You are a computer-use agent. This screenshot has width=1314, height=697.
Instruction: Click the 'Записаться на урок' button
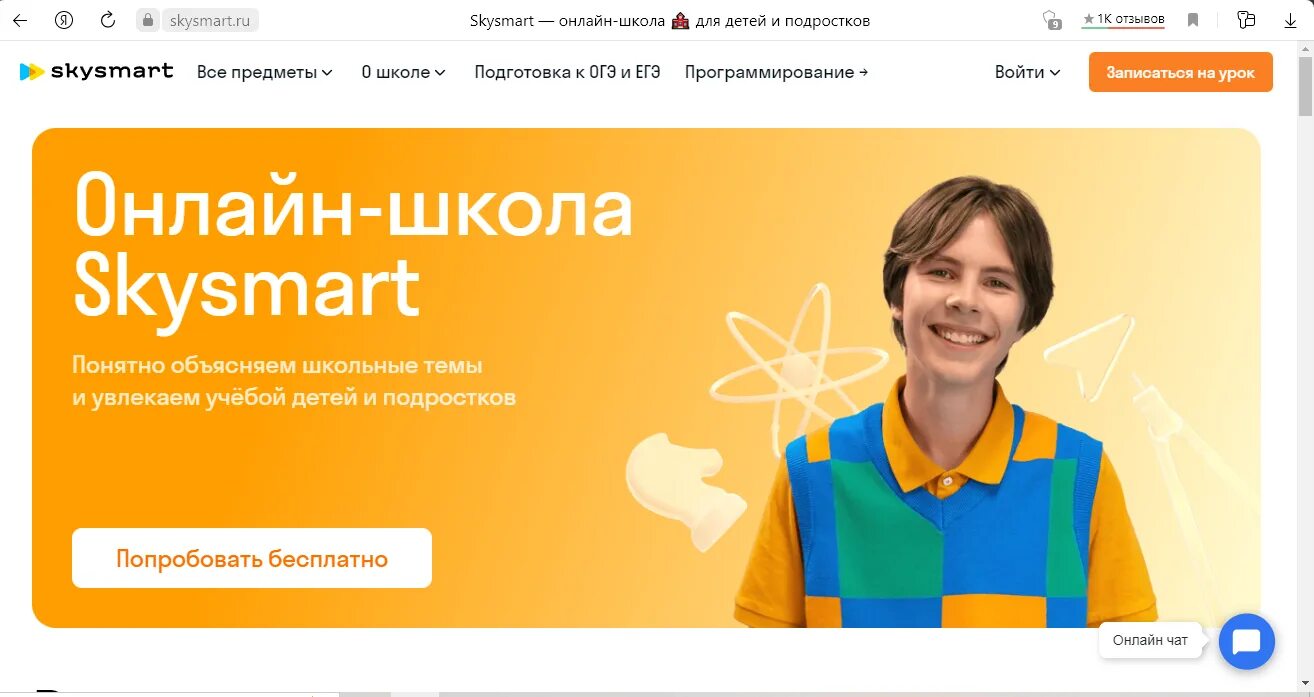1180,72
